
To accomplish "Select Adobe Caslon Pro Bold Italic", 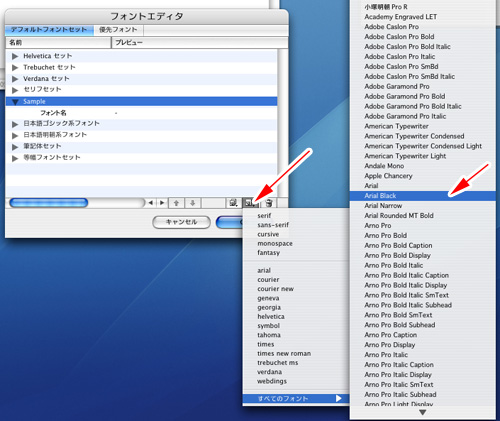I will pyautogui.click(x=423, y=47).
